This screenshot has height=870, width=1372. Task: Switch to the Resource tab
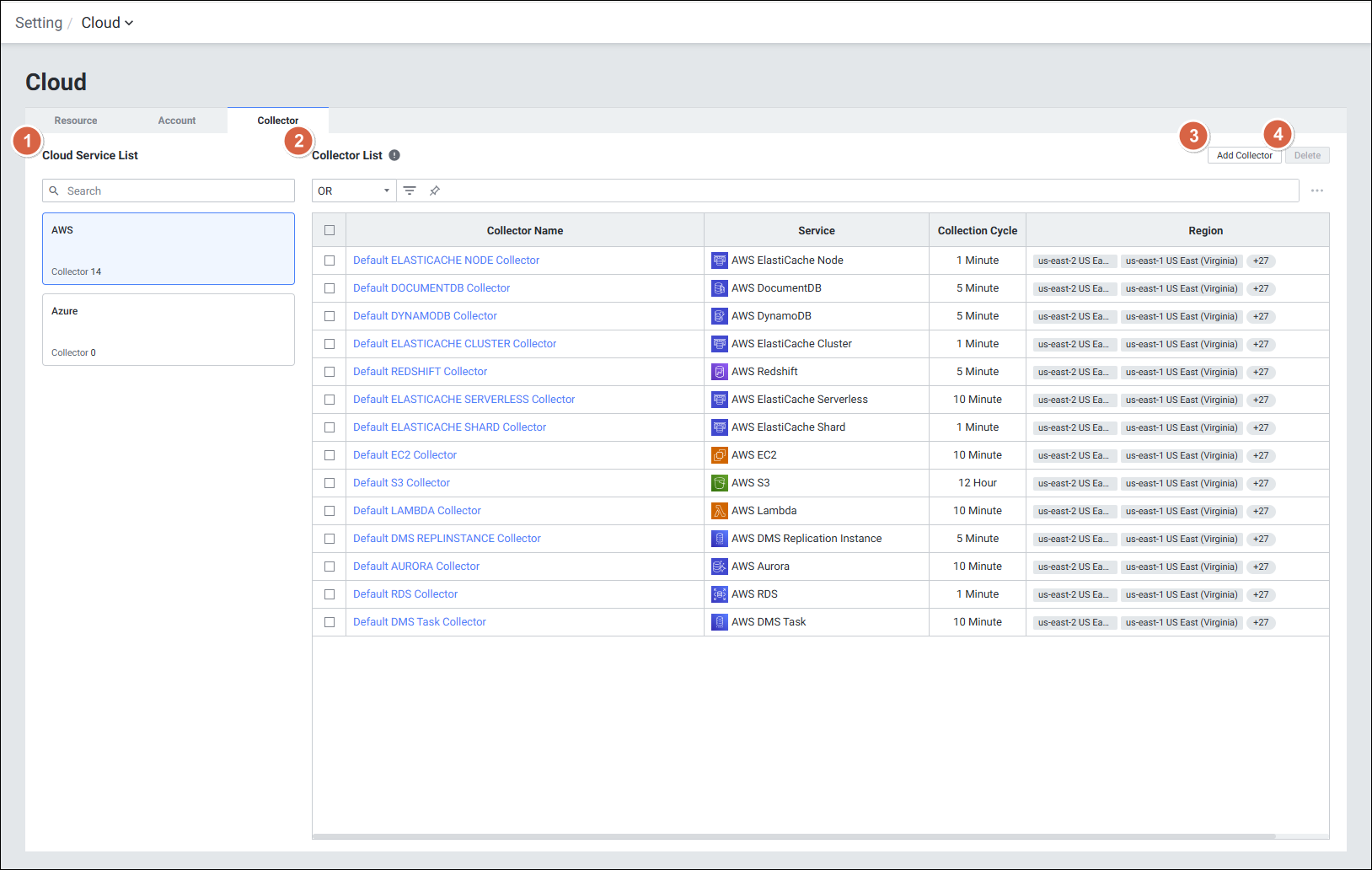pyautogui.click(x=76, y=121)
